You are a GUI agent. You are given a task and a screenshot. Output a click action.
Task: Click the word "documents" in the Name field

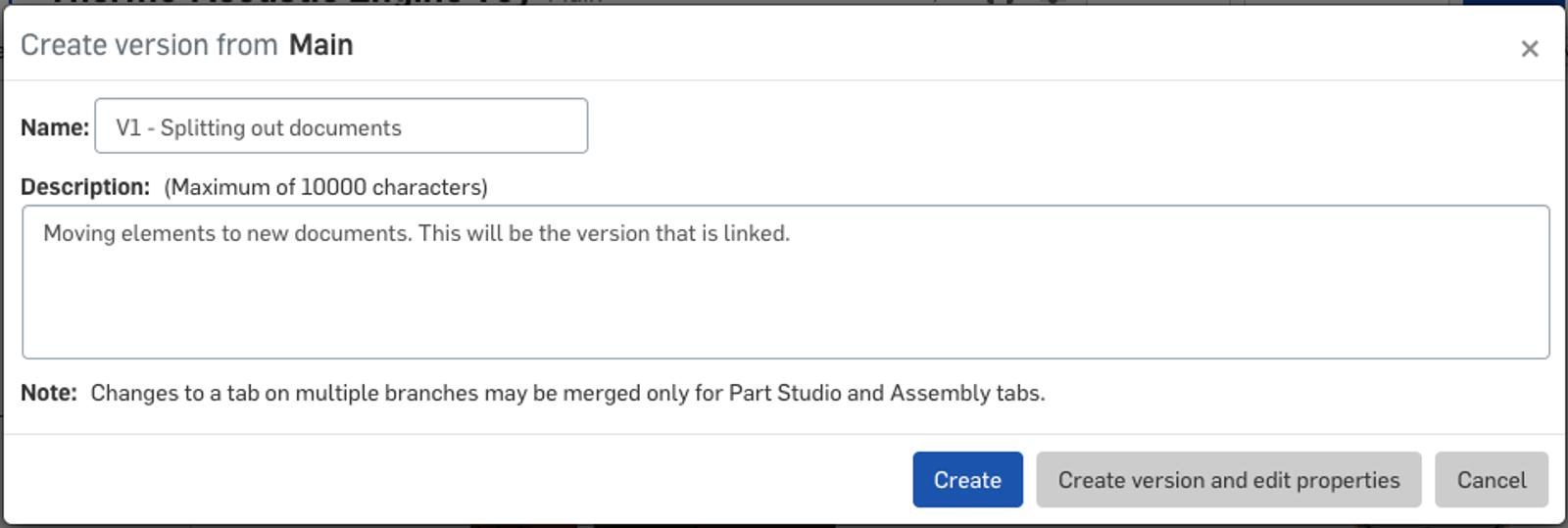click(355, 128)
